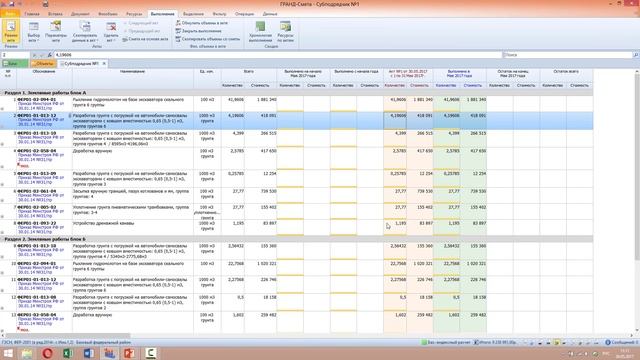Open Word from the taskbar
This screenshot has height=360, width=640.
[x=89, y=353]
